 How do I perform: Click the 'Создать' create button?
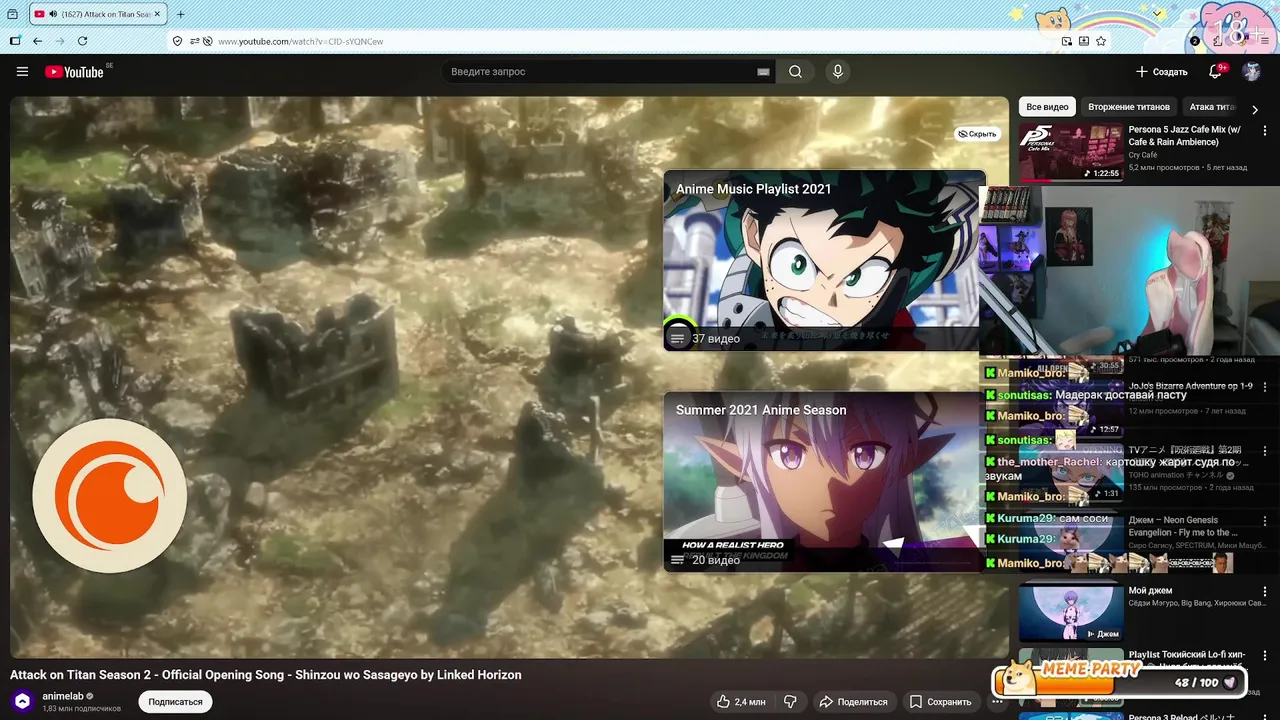pyautogui.click(x=1161, y=72)
